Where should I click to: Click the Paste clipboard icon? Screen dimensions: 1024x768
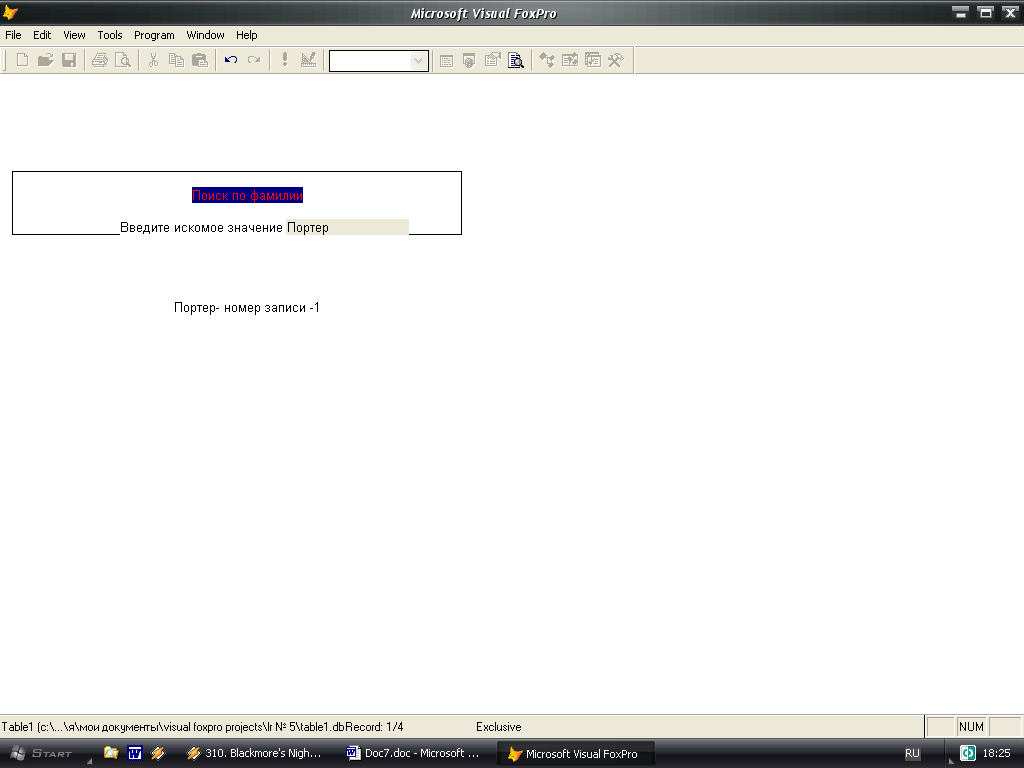point(200,60)
